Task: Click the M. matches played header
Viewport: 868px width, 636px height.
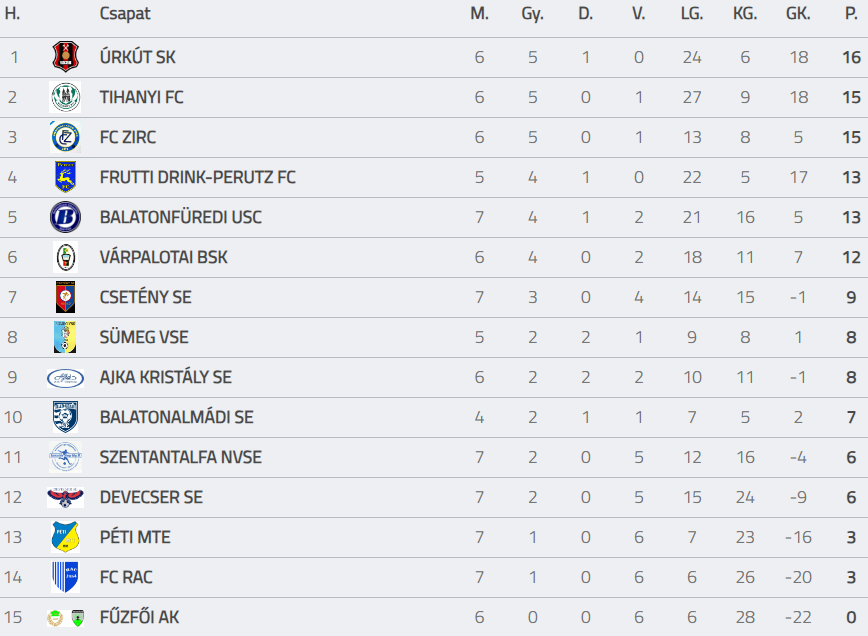Action: (x=479, y=14)
